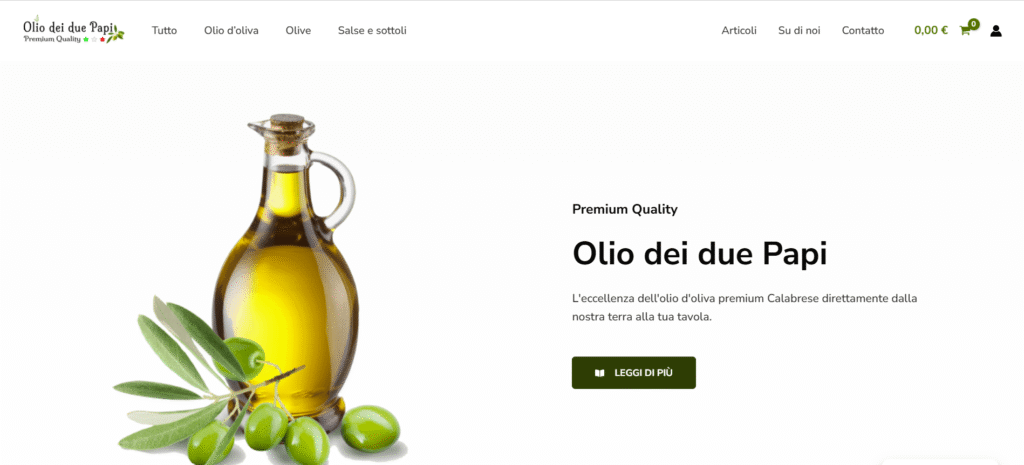Click the book icon on Leggi di più
The height and width of the screenshot is (465, 1024).
pyautogui.click(x=600, y=373)
